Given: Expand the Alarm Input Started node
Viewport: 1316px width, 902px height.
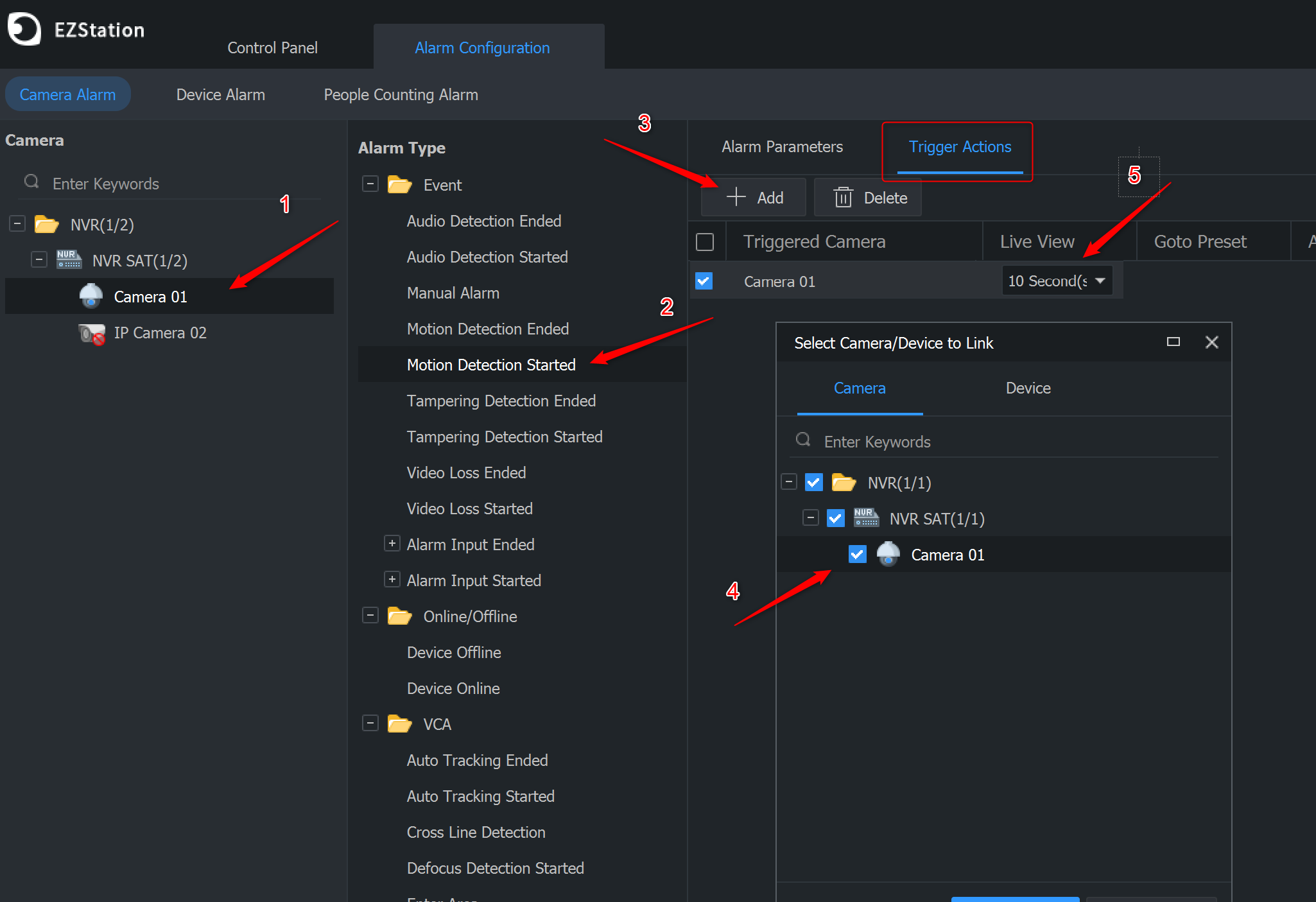Looking at the screenshot, I should (x=392, y=579).
